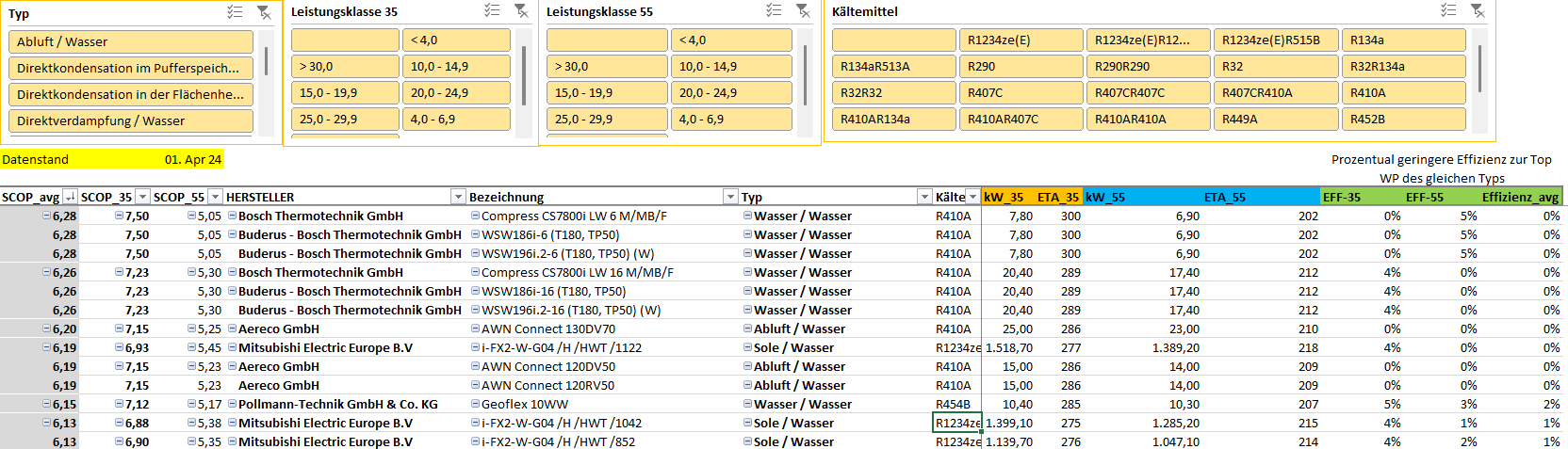Image resolution: width=1568 pixels, height=449 pixels.
Task: Select 25,0 - 29,9 in Leistungsklasse 55
Action: click(607, 119)
